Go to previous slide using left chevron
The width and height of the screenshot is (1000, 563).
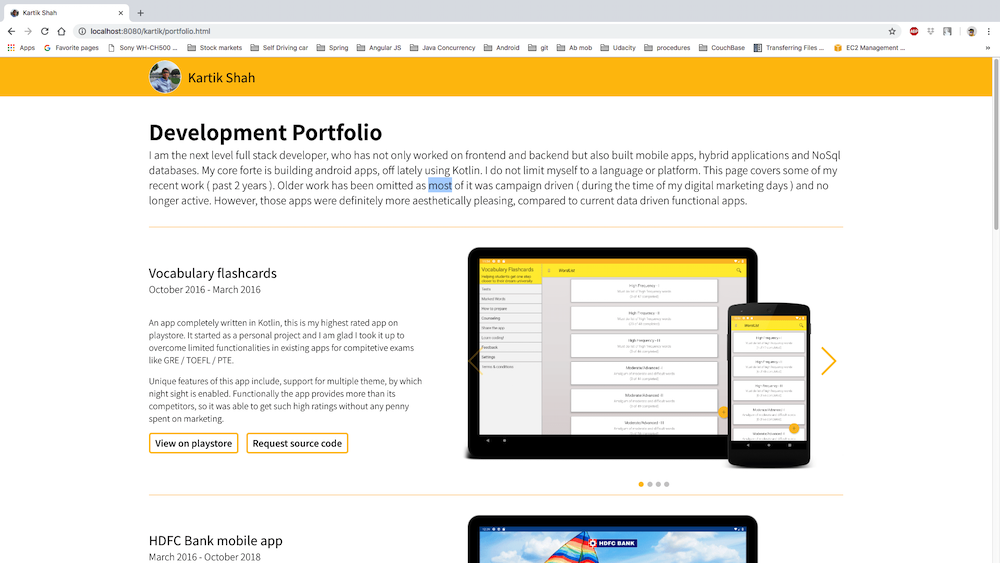click(474, 361)
